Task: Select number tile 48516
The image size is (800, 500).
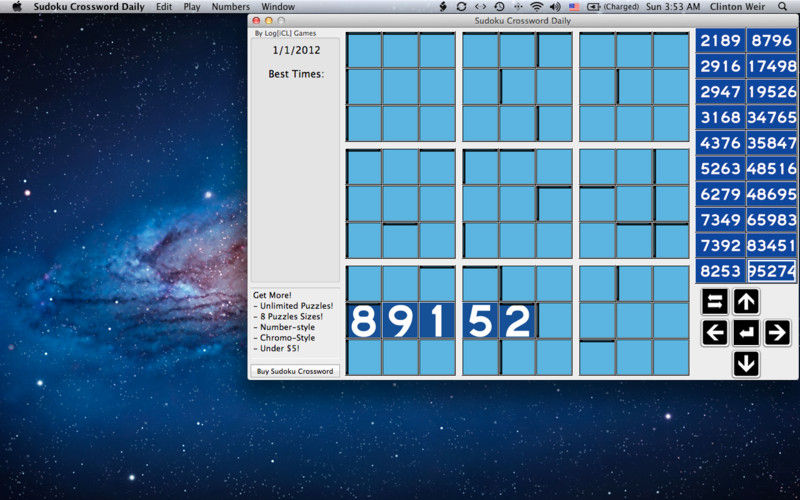Action: pyautogui.click(x=771, y=168)
